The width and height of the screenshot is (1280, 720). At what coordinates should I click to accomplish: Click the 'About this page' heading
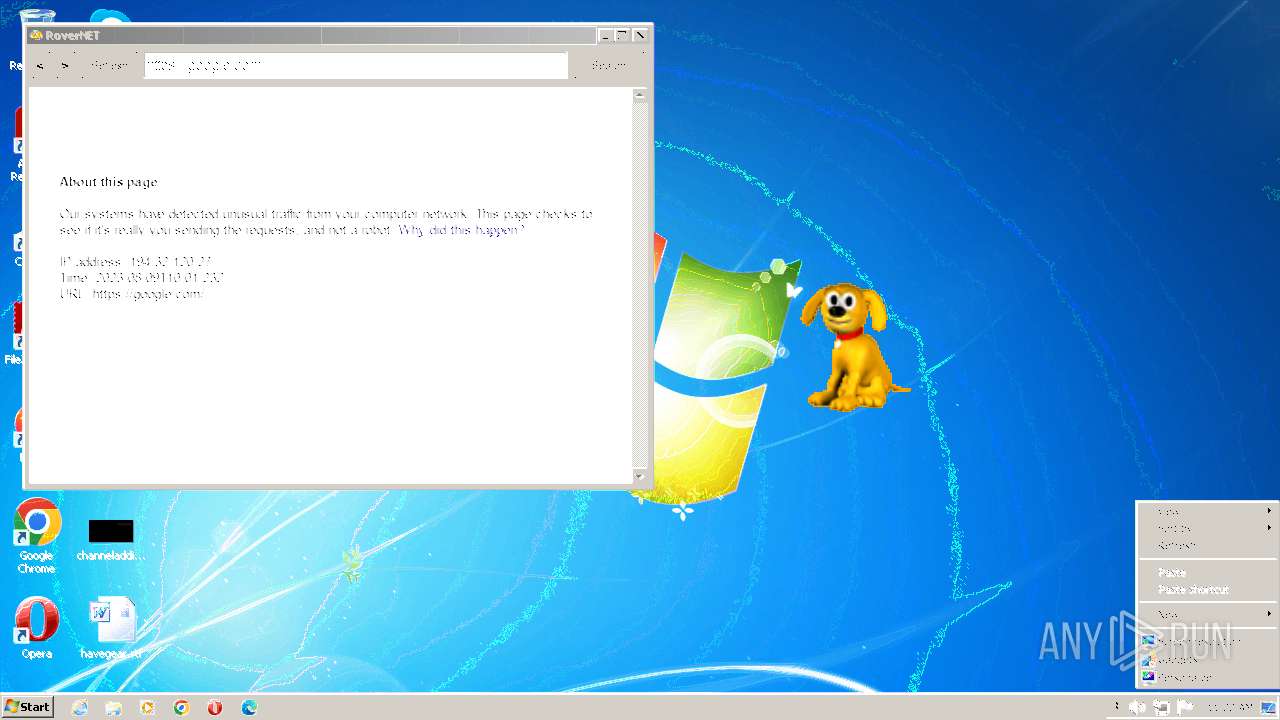click(108, 182)
